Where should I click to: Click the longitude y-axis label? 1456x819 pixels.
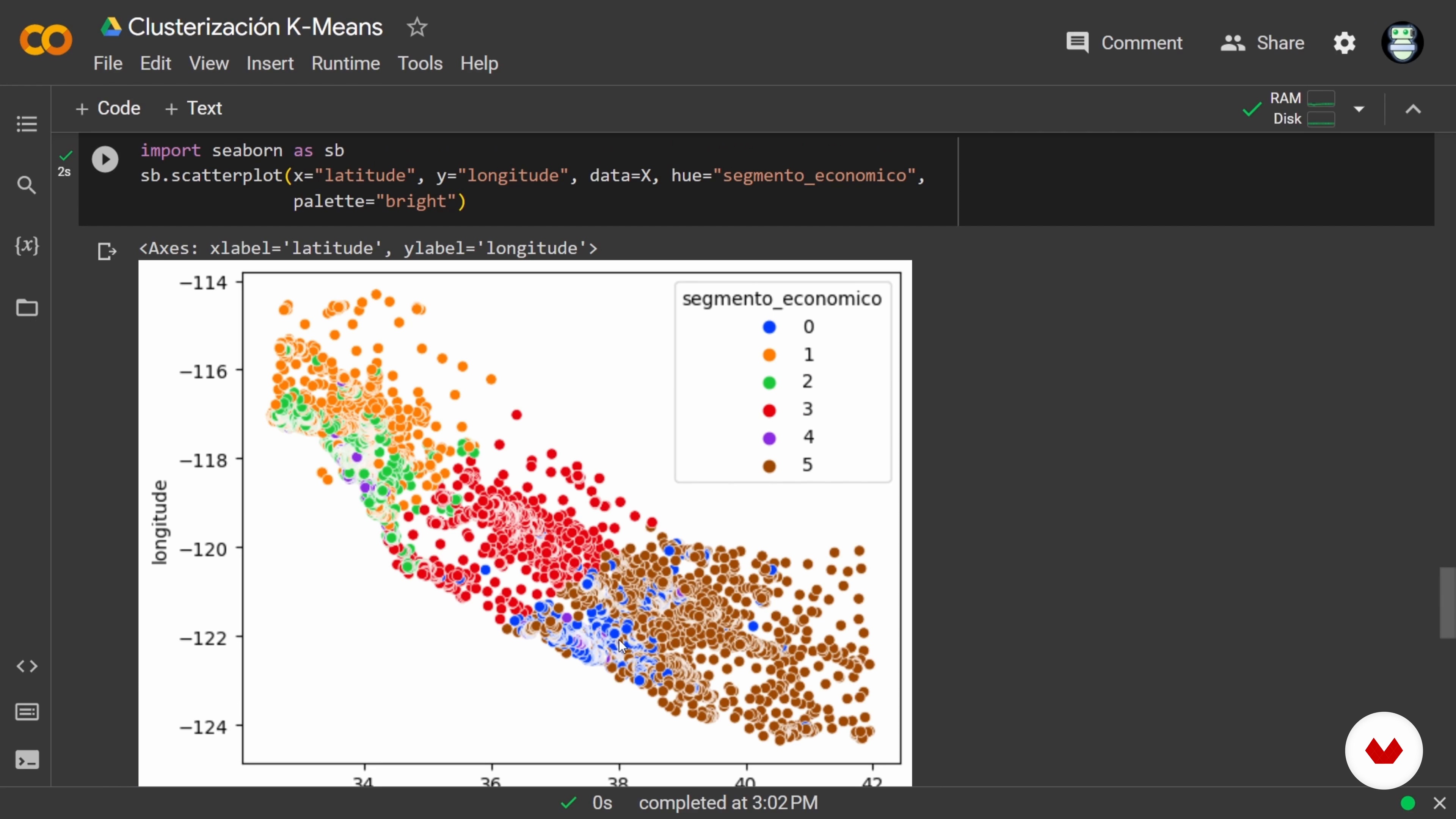pyautogui.click(x=160, y=522)
